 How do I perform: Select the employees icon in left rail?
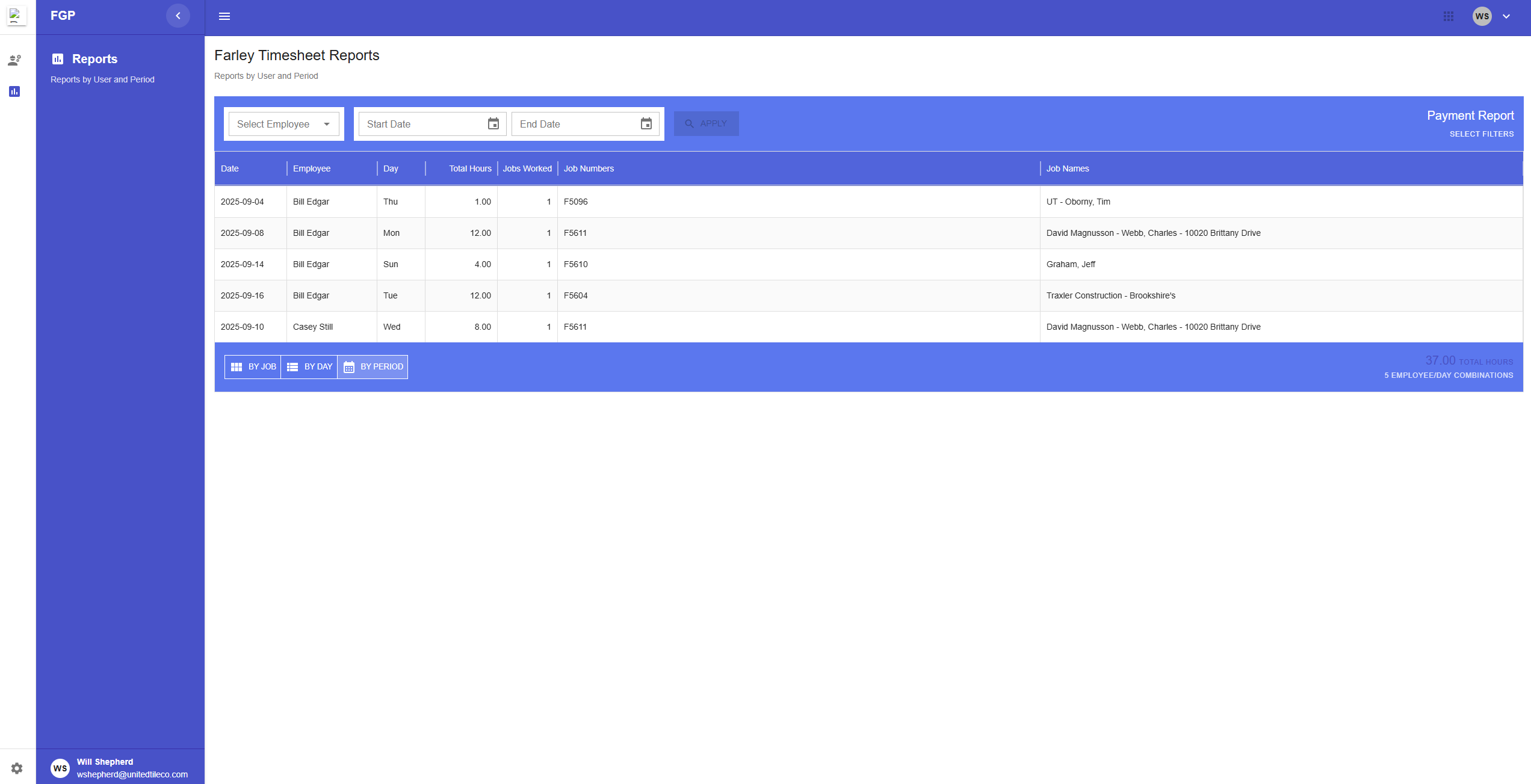(x=14, y=60)
